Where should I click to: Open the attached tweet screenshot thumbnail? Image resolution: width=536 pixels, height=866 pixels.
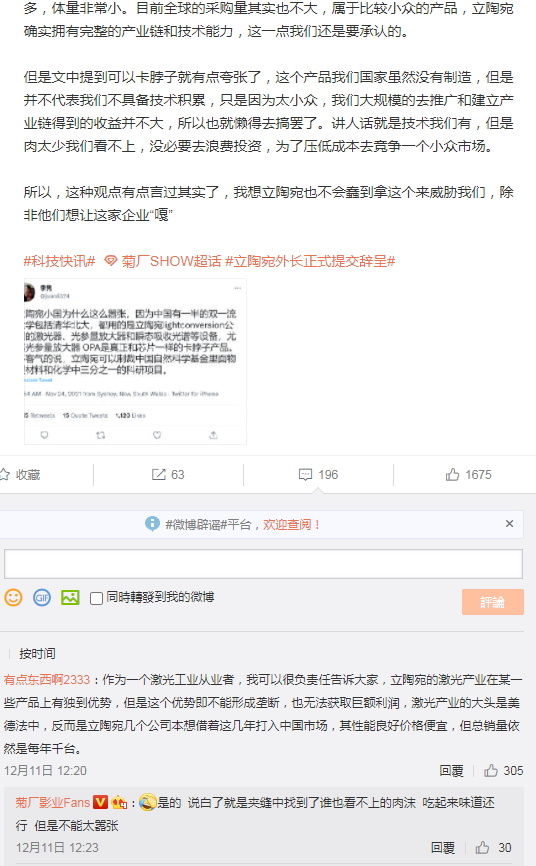click(x=135, y=362)
